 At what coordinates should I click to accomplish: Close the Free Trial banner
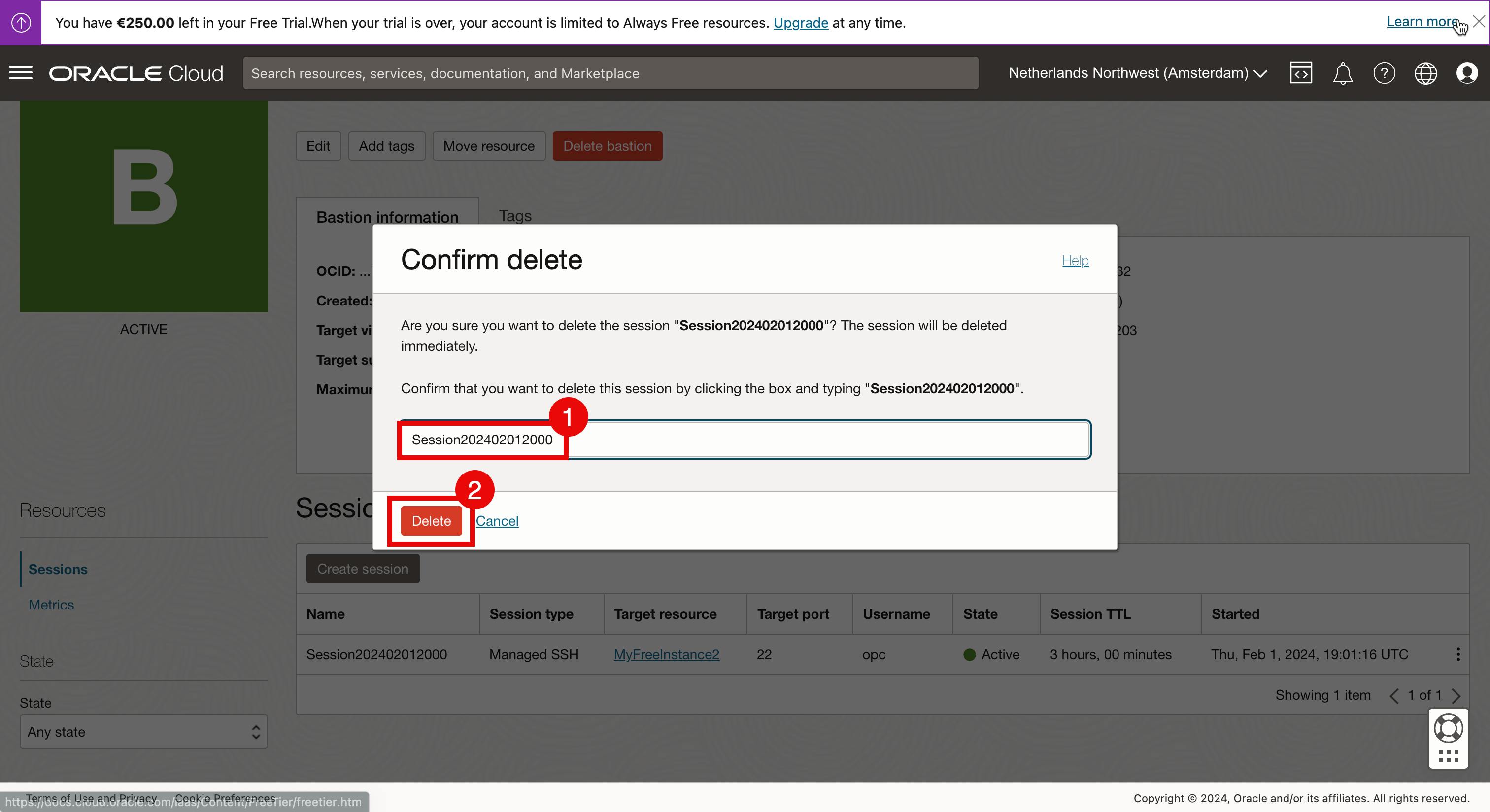[x=1479, y=21]
